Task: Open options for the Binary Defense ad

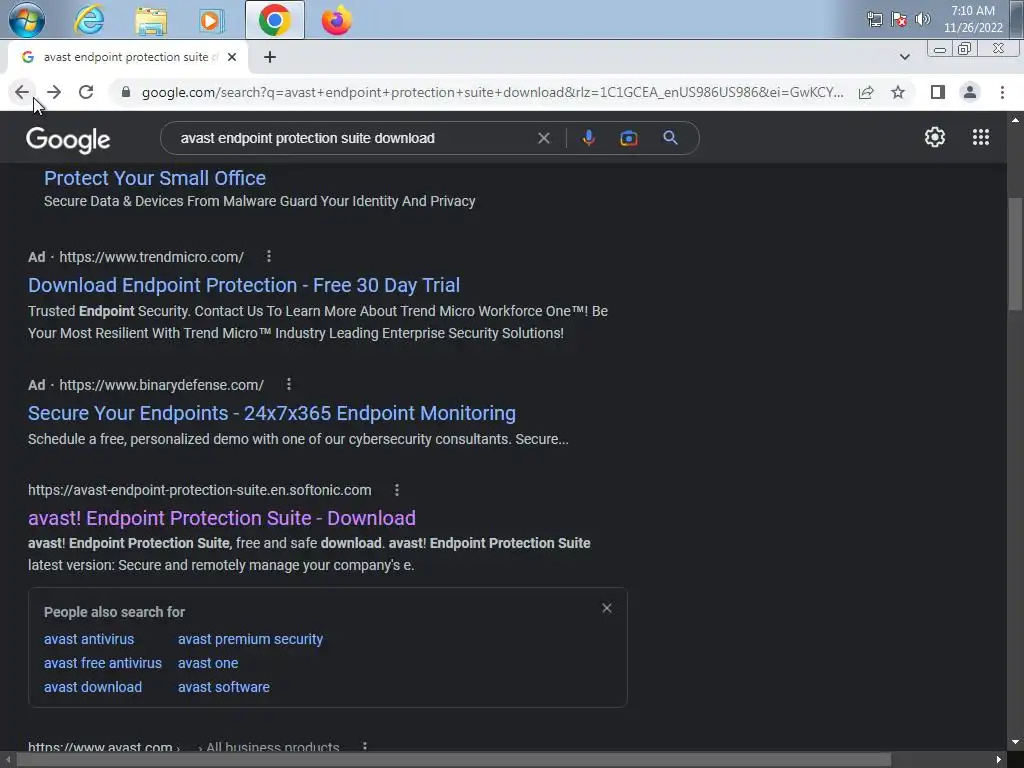Action: coord(289,385)
